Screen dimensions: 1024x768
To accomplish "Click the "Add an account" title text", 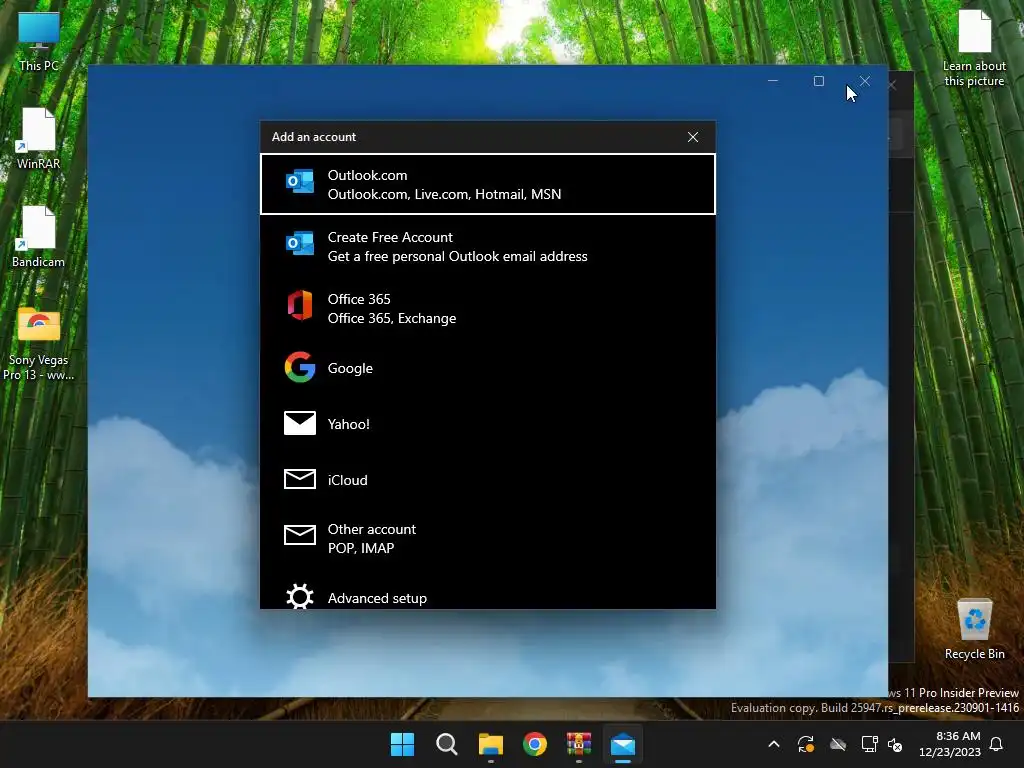I will click(x=314, y=137).
